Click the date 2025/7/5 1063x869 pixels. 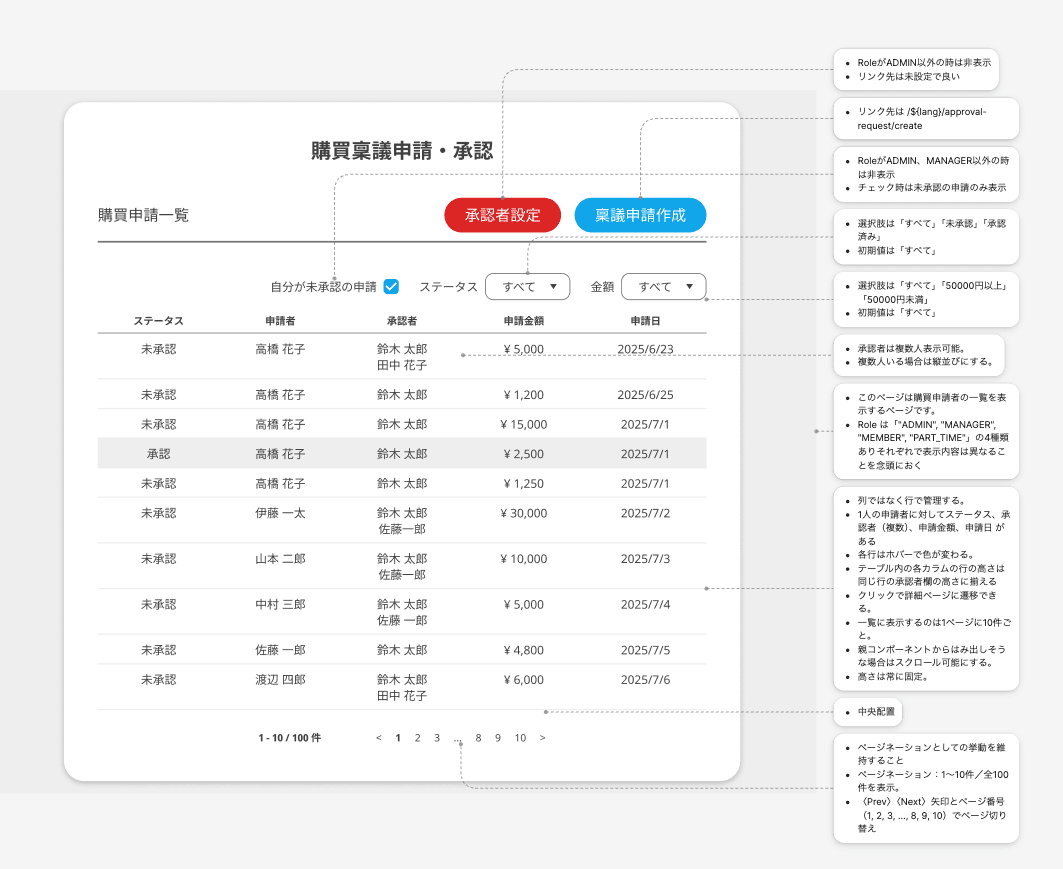point(645,650)
